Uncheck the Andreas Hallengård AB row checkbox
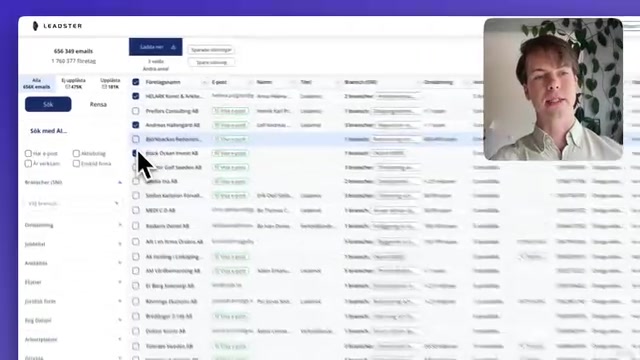 pos(136,125)
